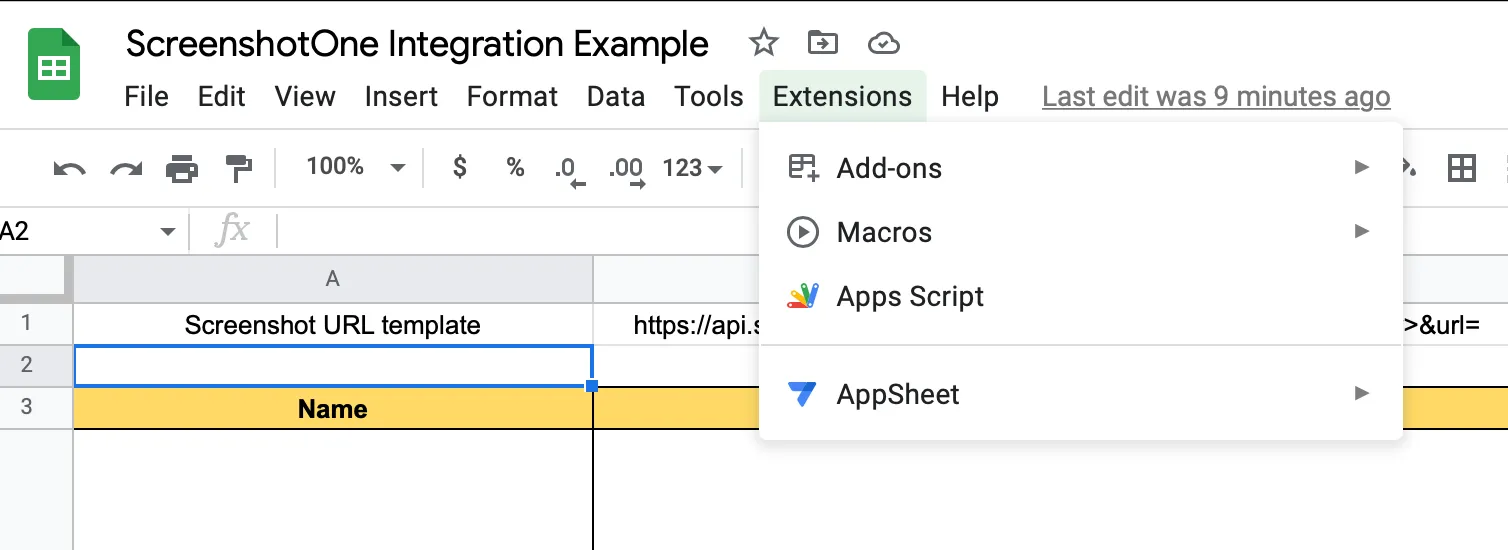This screenshot has height=550, width=1508.
Task: Close the Extensions menu
Action: pyautogui.click(x=842, y=97)
